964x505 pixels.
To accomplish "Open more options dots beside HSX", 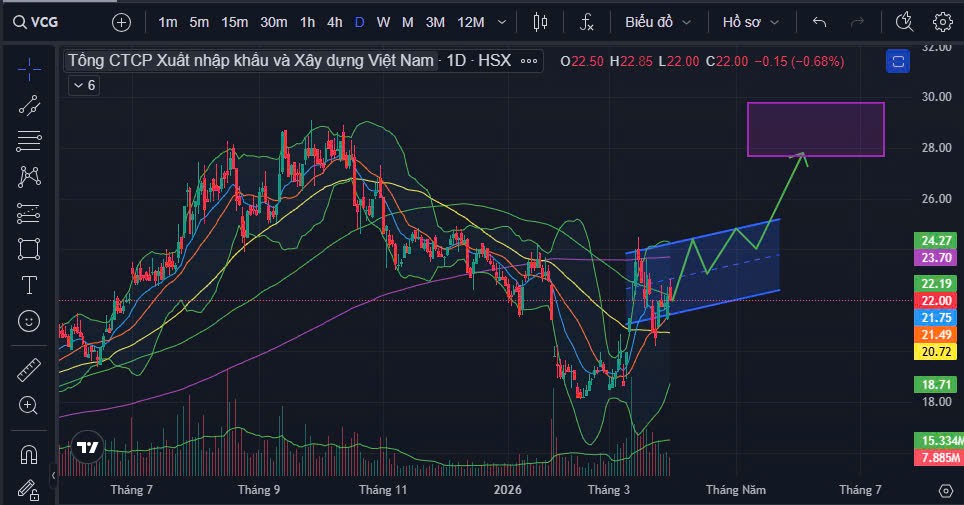I will click(x=529, y=61).
